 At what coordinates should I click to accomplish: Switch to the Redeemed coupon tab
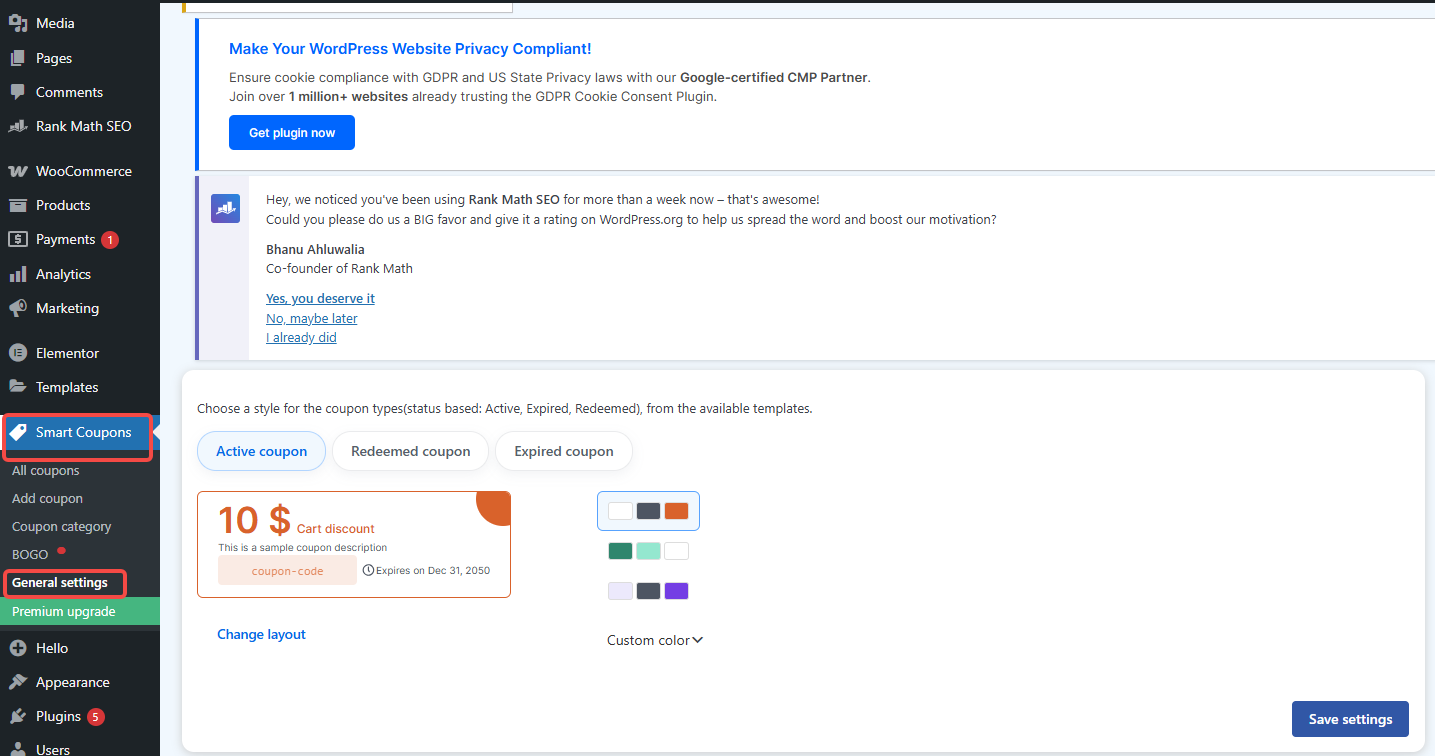(x=410, y=451)
